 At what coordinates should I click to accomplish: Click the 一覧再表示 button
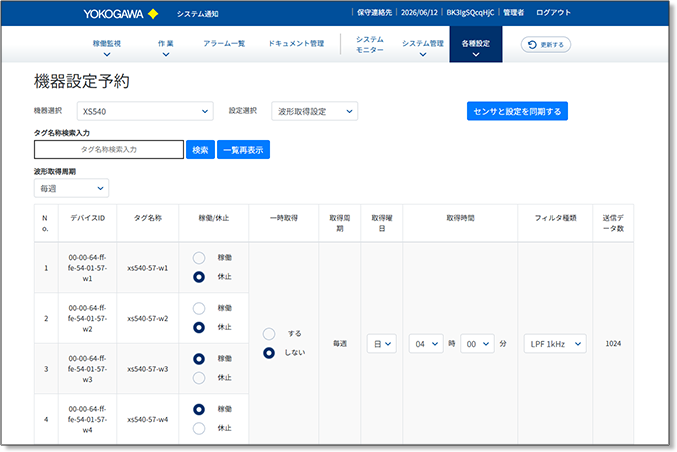(x=244, y=150)
